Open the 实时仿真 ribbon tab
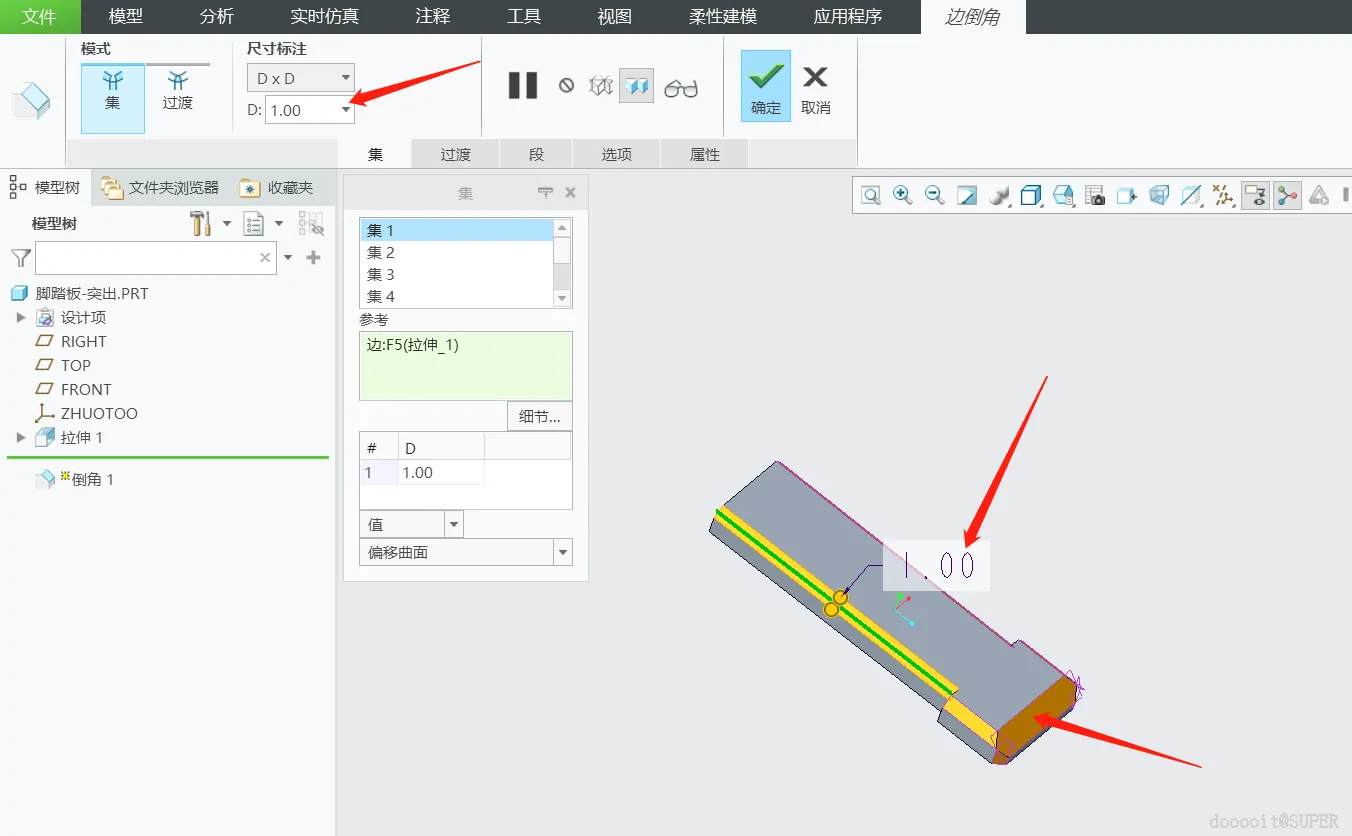The height and width of the screenshot is (836, 1352). point(325,17)
